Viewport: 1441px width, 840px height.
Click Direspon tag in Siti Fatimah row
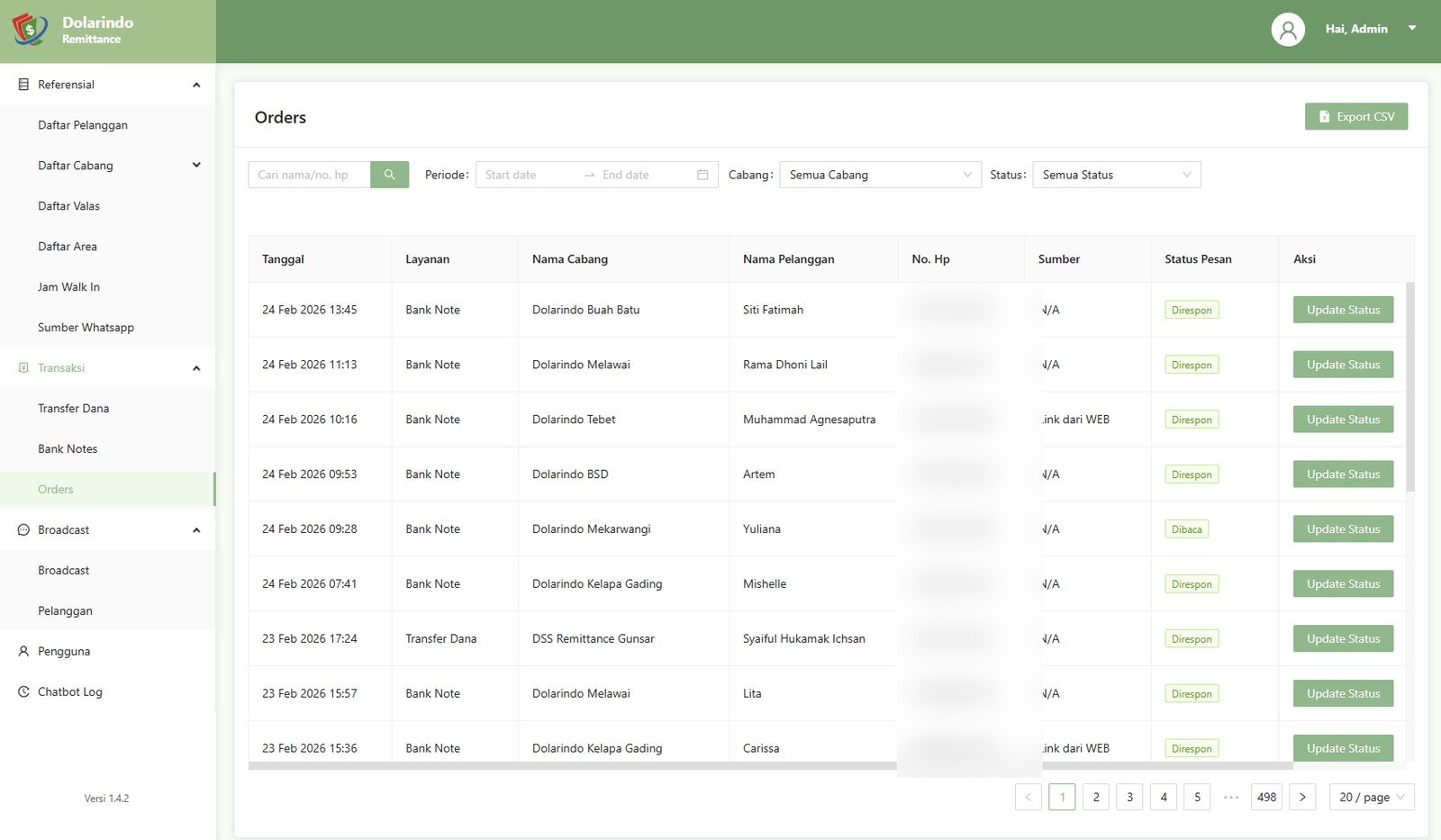pos(1192,310)
